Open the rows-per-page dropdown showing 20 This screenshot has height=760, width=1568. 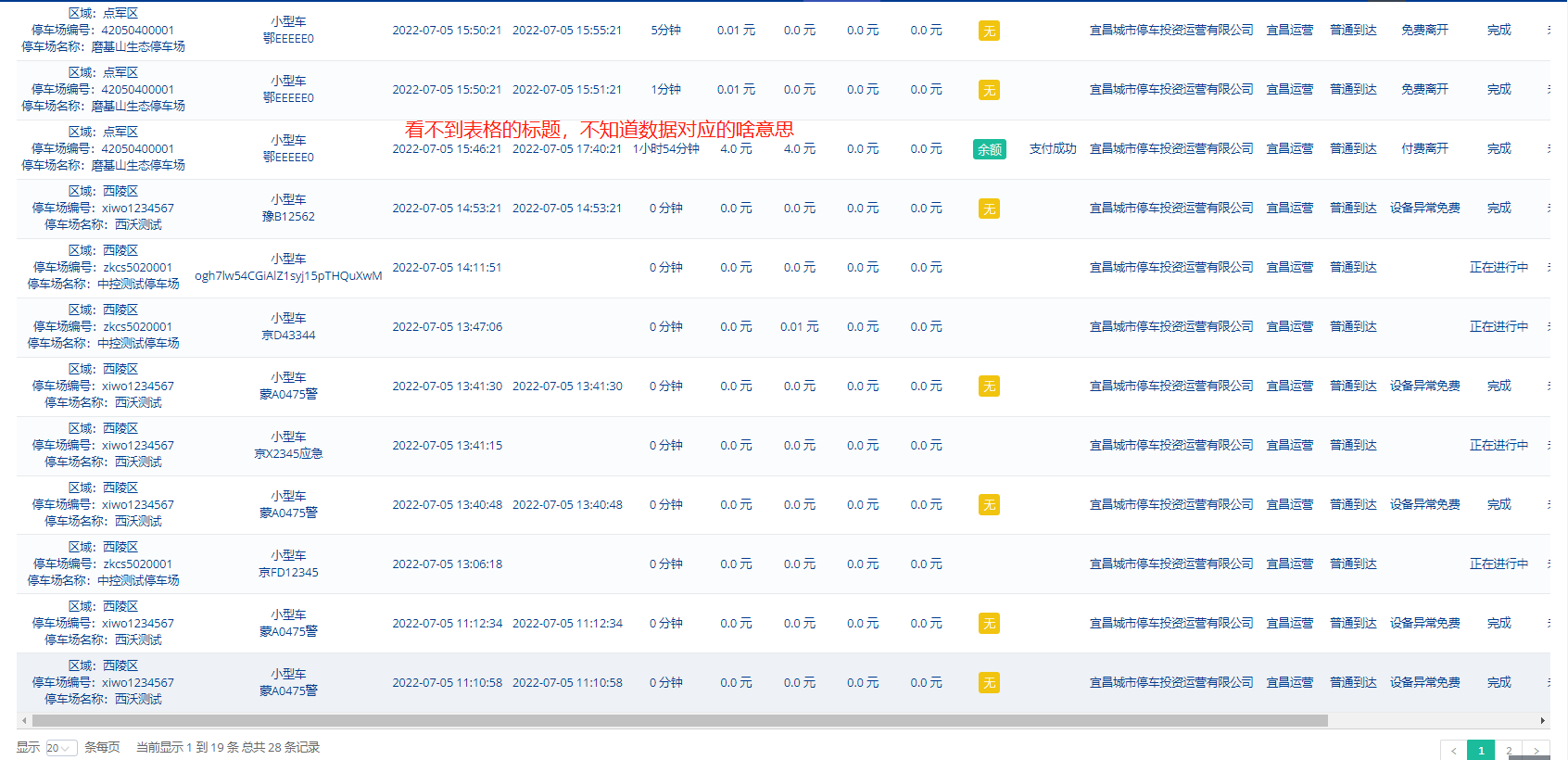tap(61, 748)
